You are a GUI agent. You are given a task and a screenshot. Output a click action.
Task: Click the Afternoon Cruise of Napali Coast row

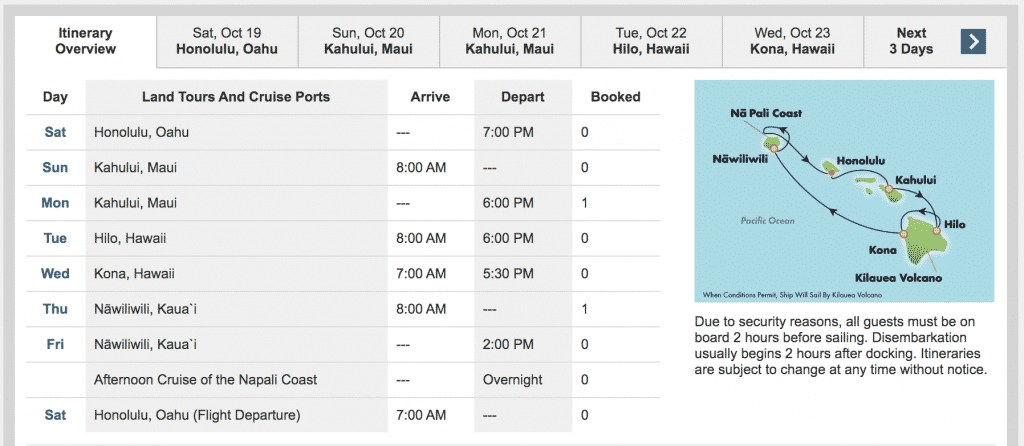coord(343,379)
